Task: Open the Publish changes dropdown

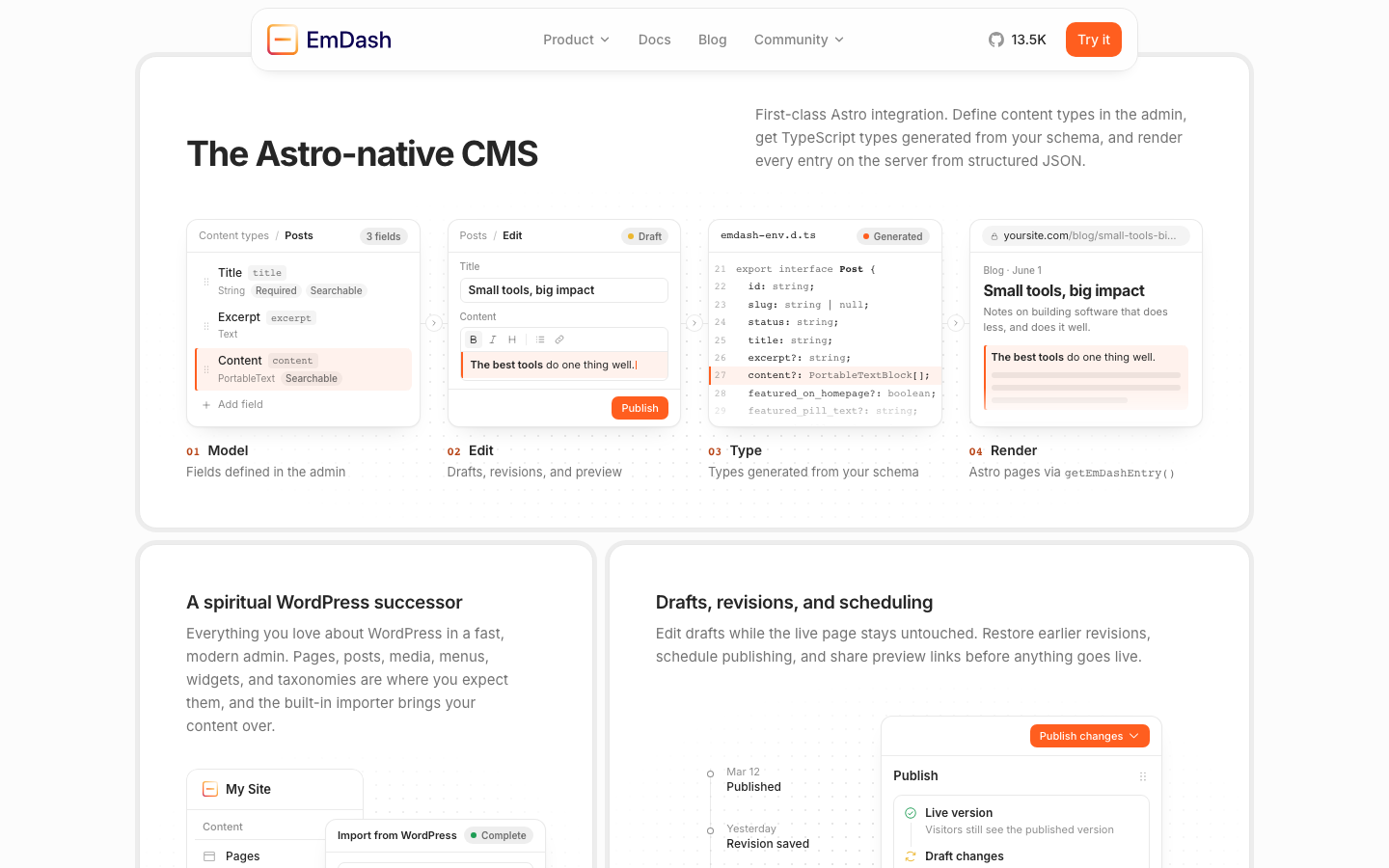Action: [1089, 736]
